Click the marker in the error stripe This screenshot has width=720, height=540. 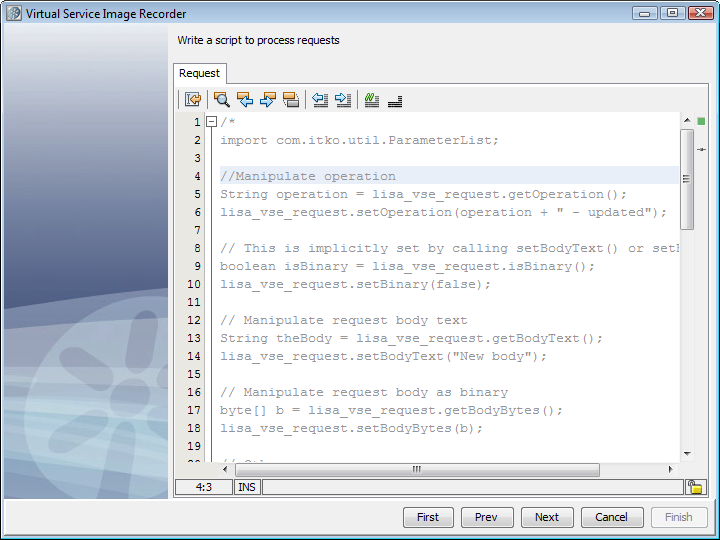click(x=701, y=149)
